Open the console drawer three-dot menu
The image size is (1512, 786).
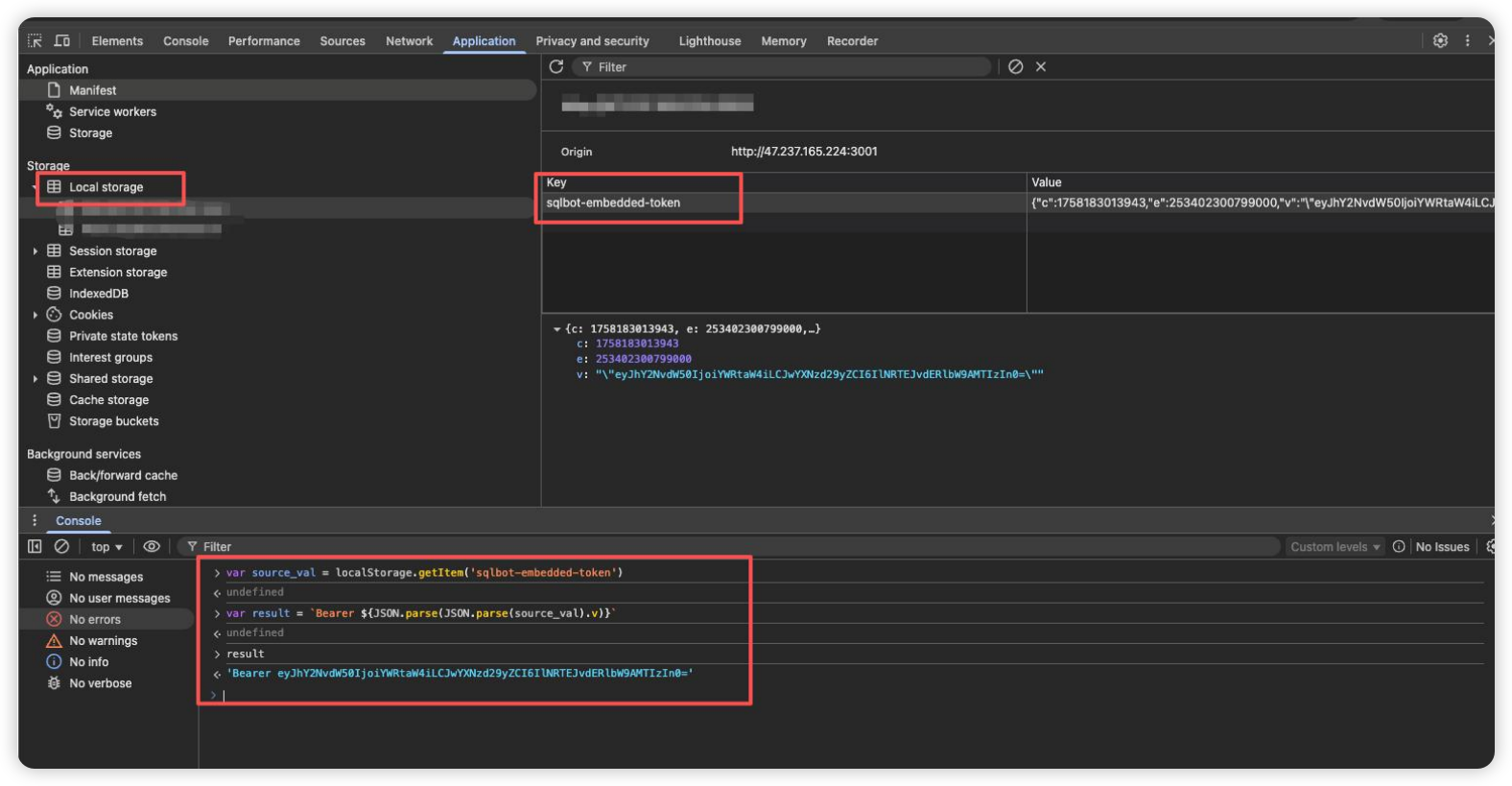35,520
